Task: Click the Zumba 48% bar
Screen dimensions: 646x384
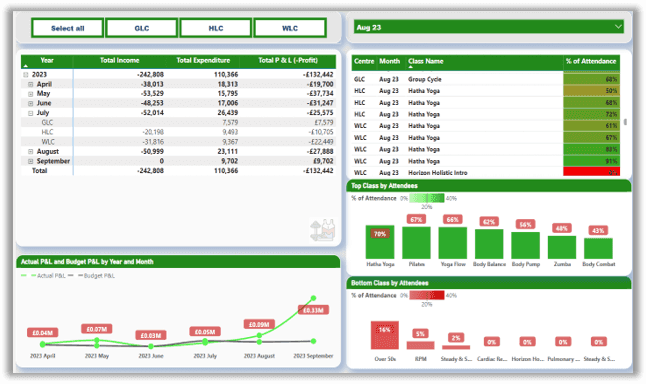Action: click(x=562, y=247)
